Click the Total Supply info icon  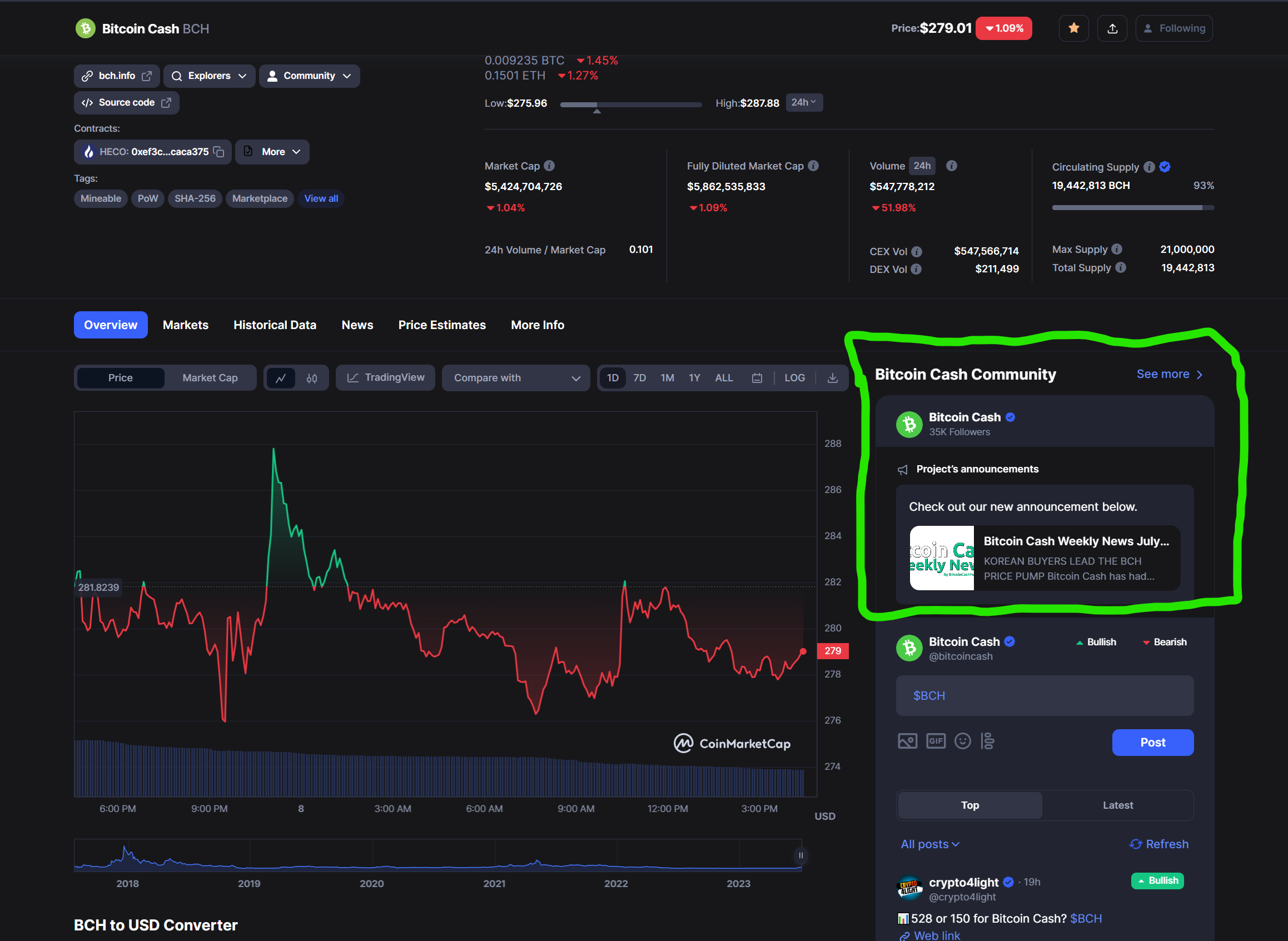click(1121, 268)
